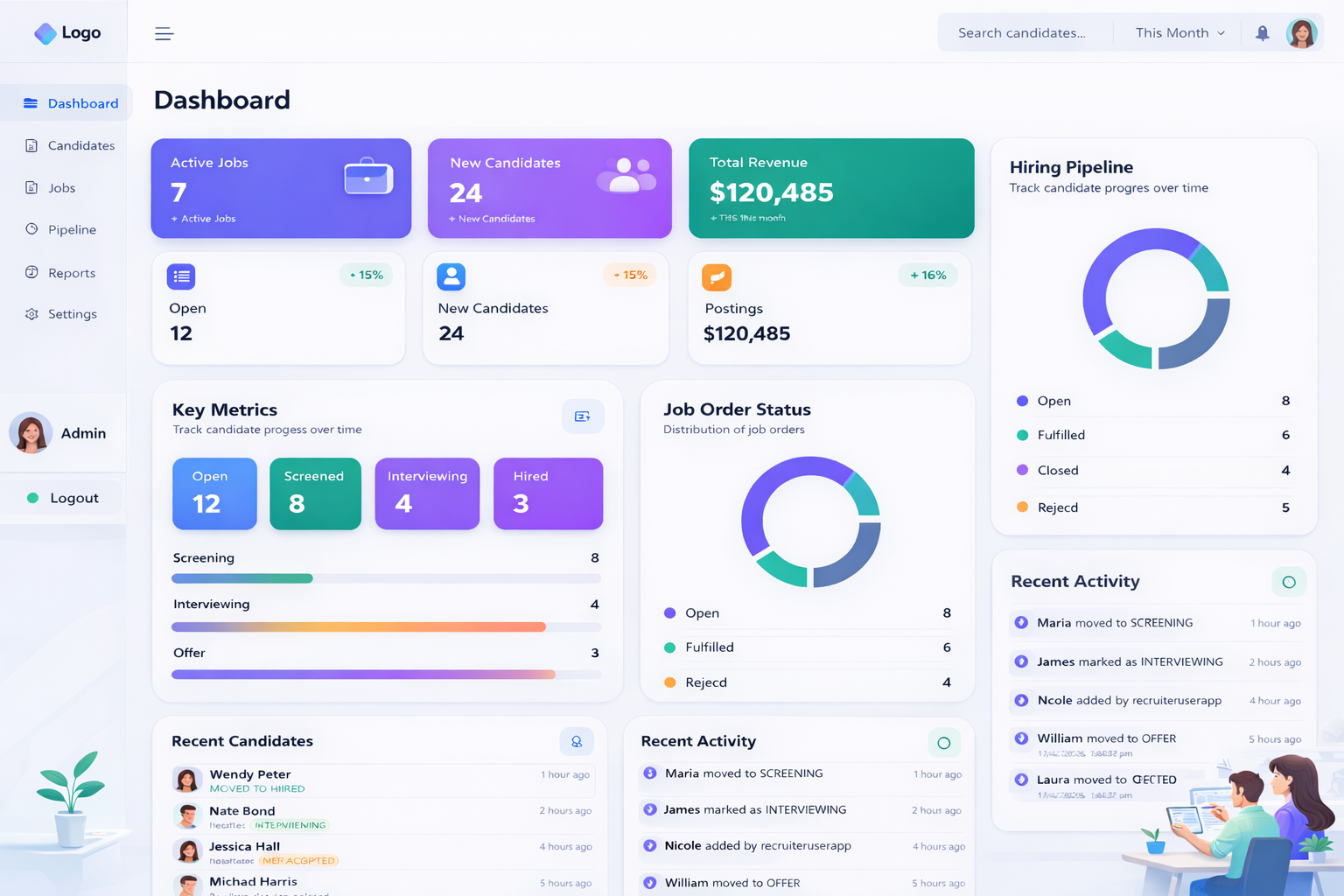This screenshot has width=1344, height=896.
Task: Open the notifications bell
Action: click(1262, 33)
